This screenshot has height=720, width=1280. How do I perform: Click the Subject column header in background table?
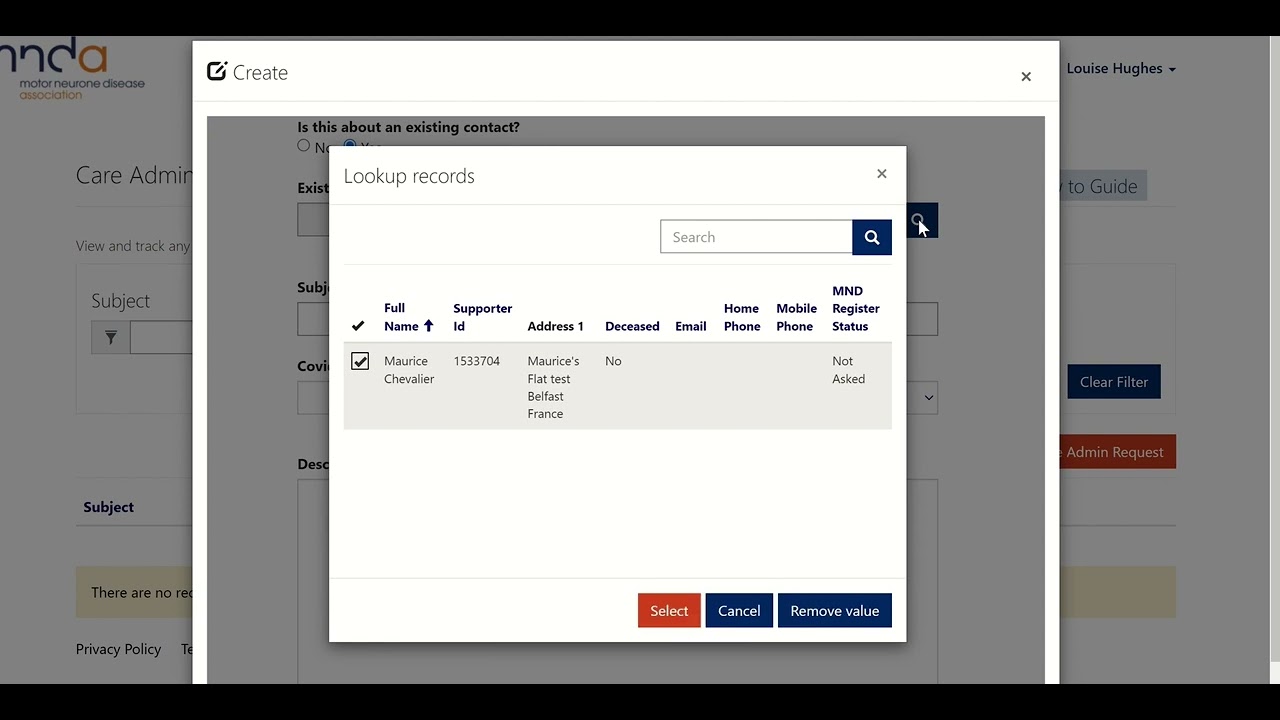108,507
